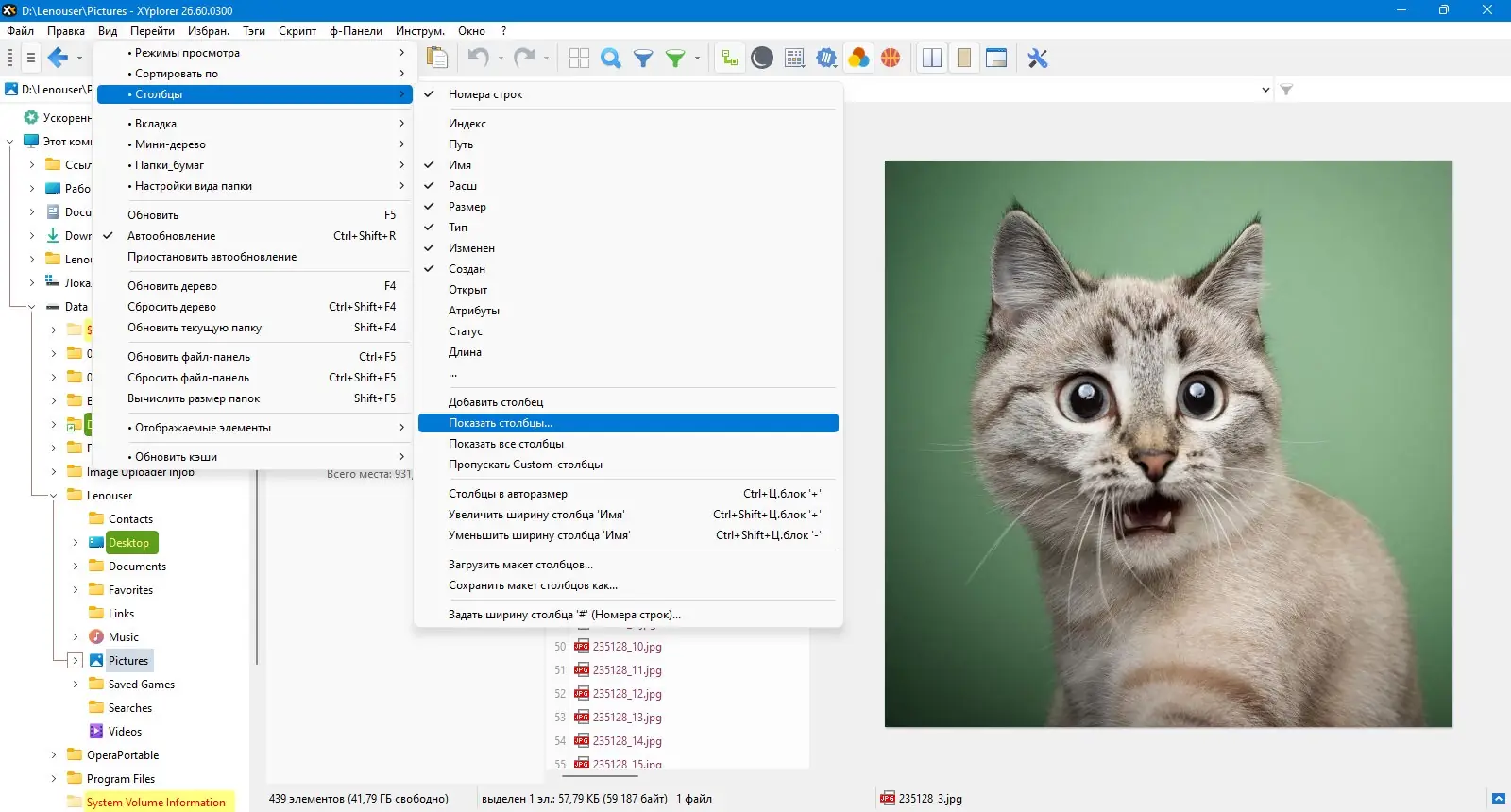This screenshot has width=1511, height=812.
Task: Toggle 'Автообновление' checked menu item
Action: click(255, 236)
